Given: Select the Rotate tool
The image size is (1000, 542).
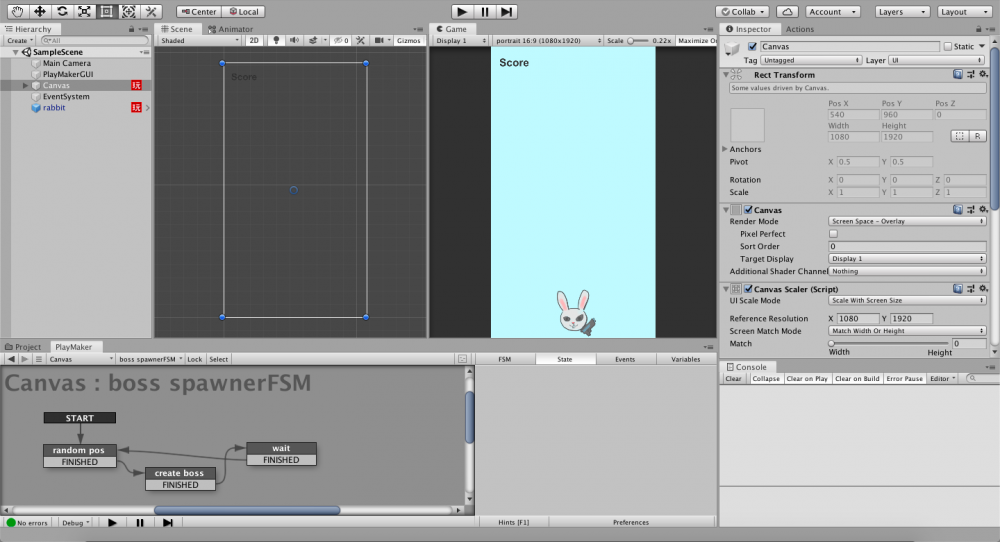Looking at the screenshot, I should [62, 11].
